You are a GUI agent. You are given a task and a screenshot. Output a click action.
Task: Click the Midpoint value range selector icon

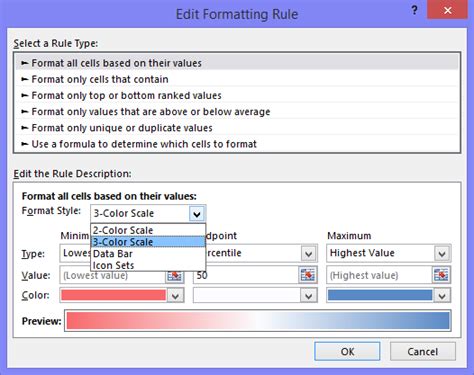pos(308,275)
